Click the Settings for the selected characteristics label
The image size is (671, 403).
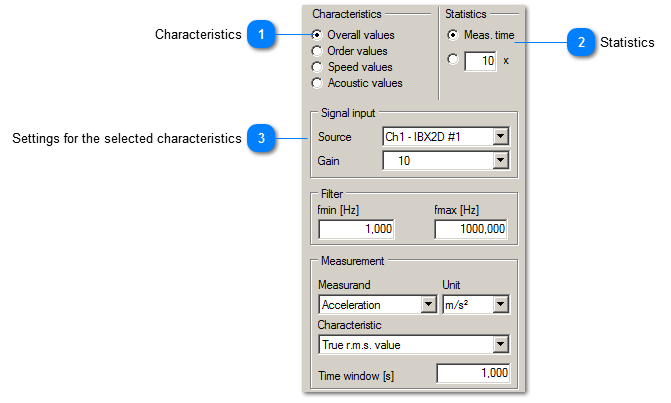pos(126,138)
